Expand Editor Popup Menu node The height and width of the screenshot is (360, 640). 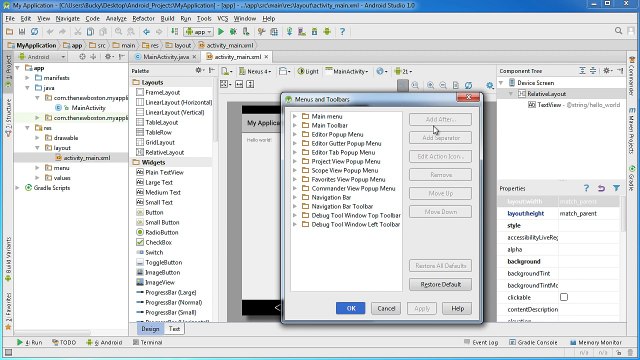click(295, 134)
